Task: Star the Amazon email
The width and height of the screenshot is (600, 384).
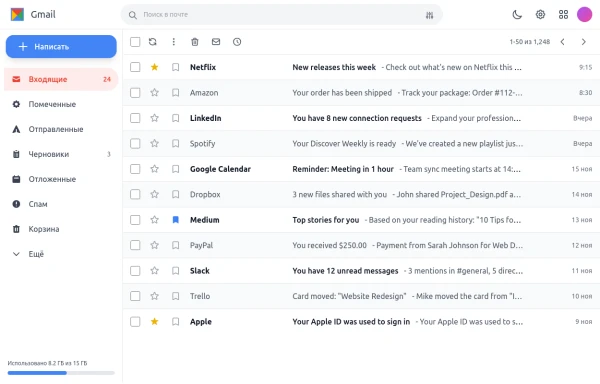Action: 155,93
